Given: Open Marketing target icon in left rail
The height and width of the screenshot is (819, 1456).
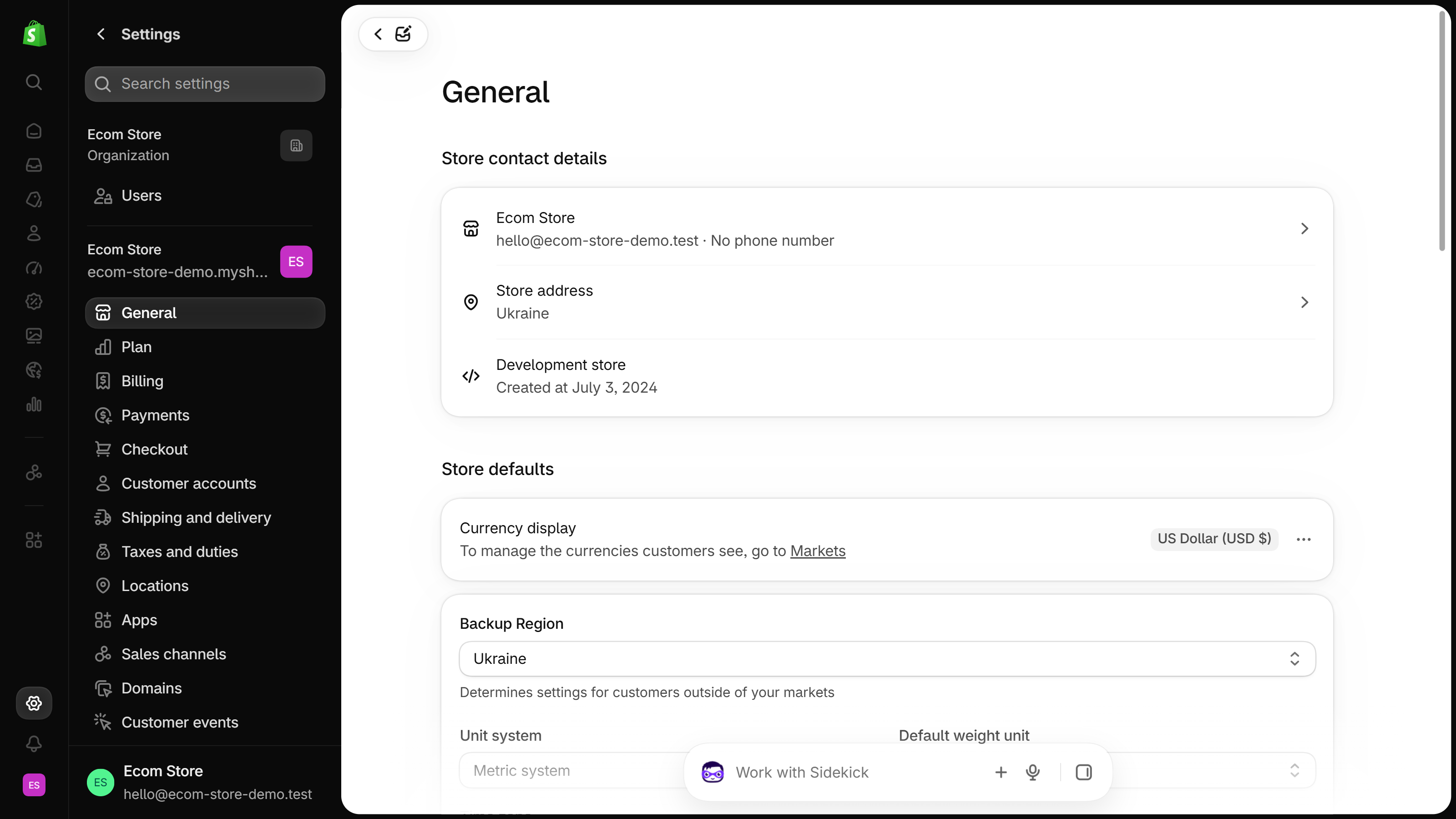Looking at the screenshot, I should [x=34, y=268].
